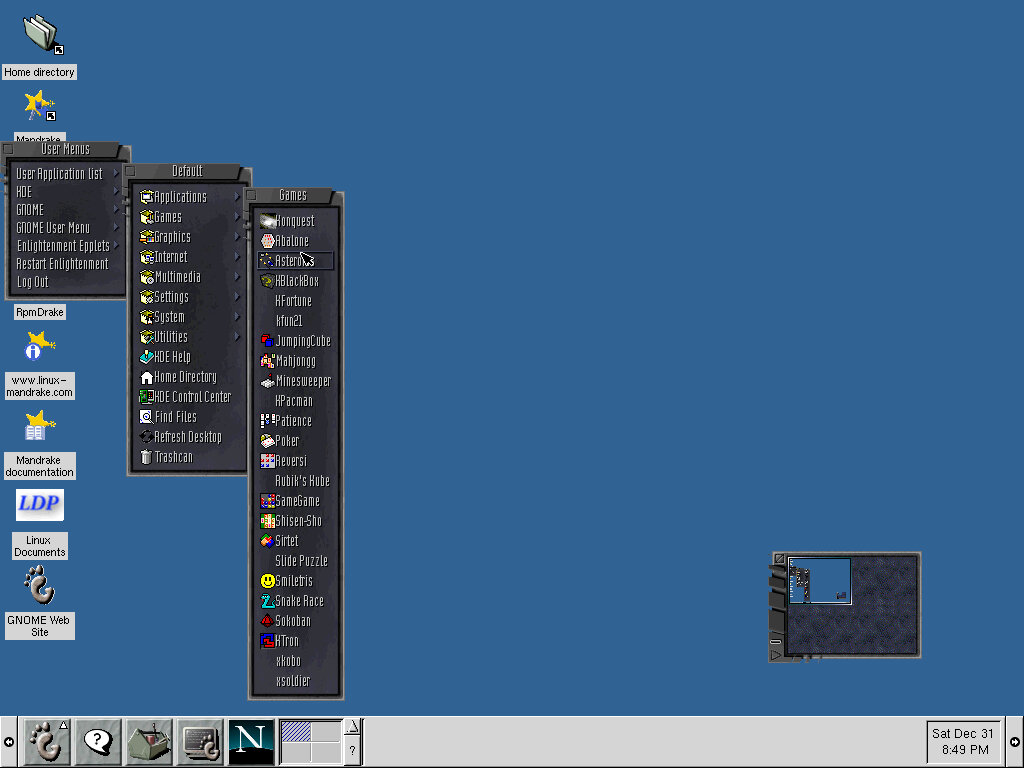Click Log Out in User Menus
The height and width of the screenshot is (768, 1024).
coord(33,282)
